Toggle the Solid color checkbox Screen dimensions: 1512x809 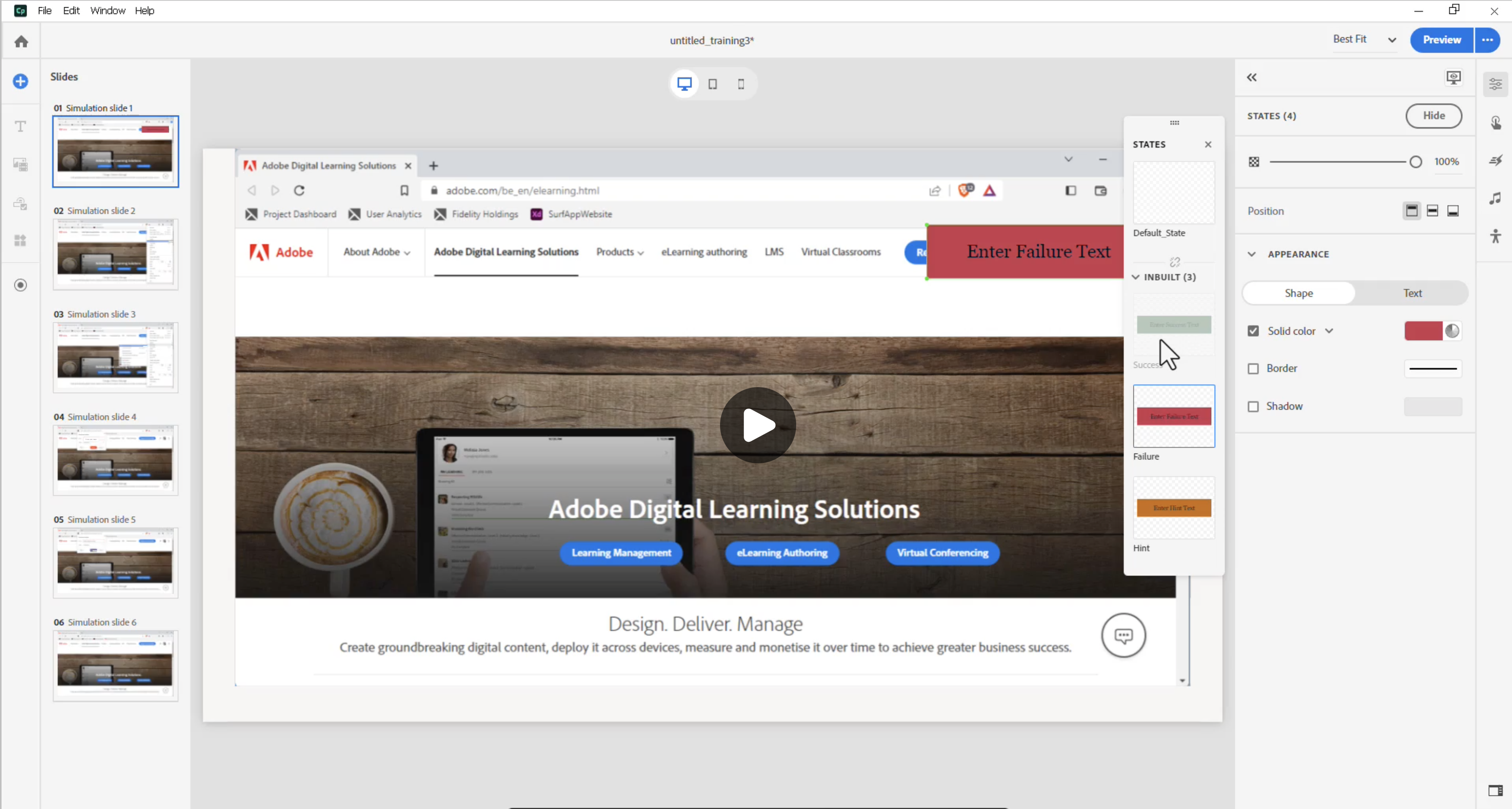tap(1253, 331)
